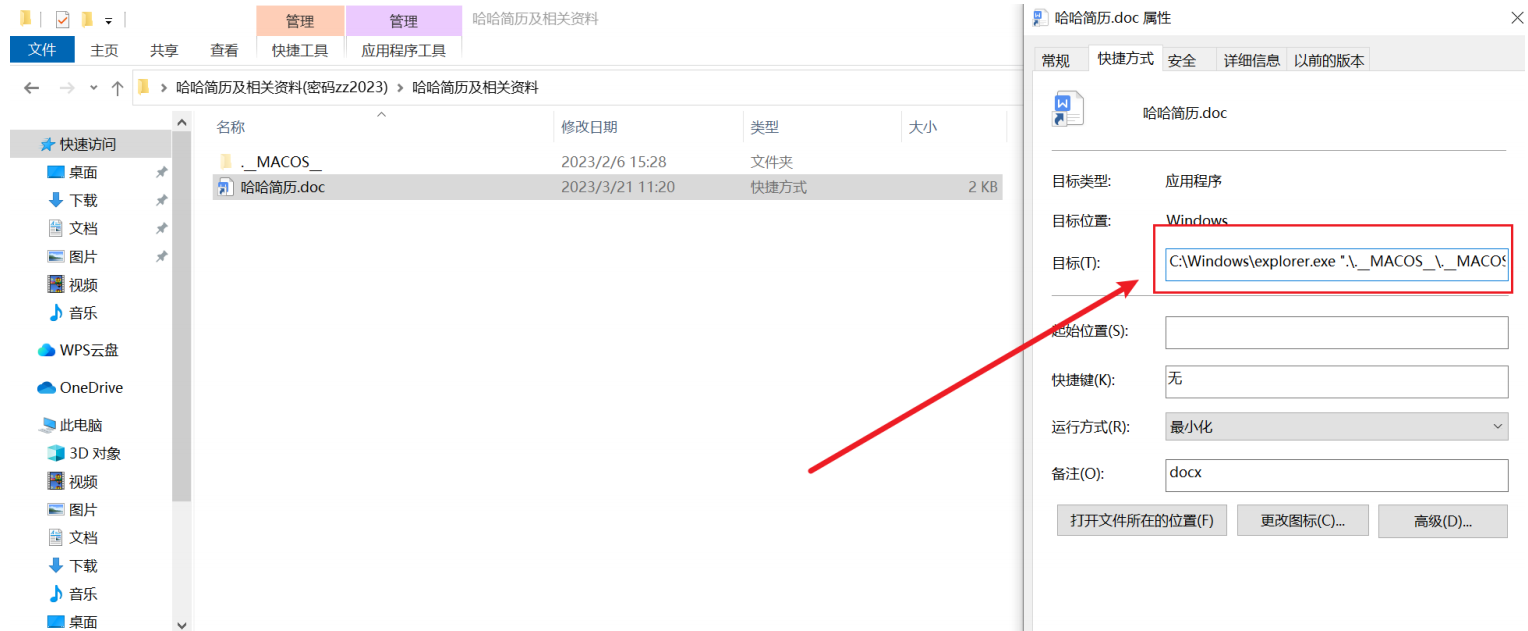Expand chevron before 哈哈简历及相关资料(密码zz2023) breadcrumb
Viewport: 1528px width, 631px height.
pyautogui.click(x=163, y=88)
